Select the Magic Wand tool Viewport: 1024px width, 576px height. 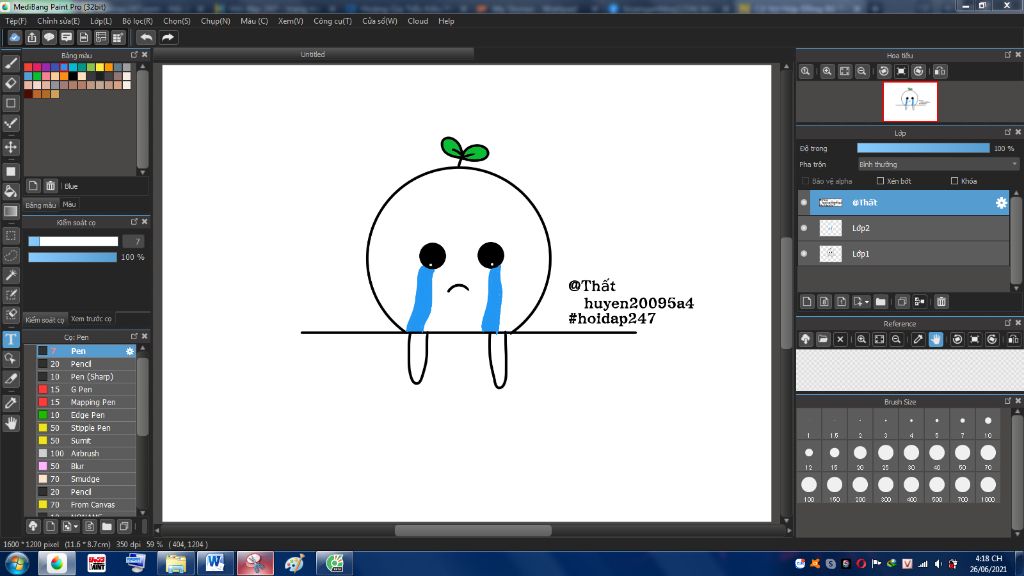click(11, 275)
